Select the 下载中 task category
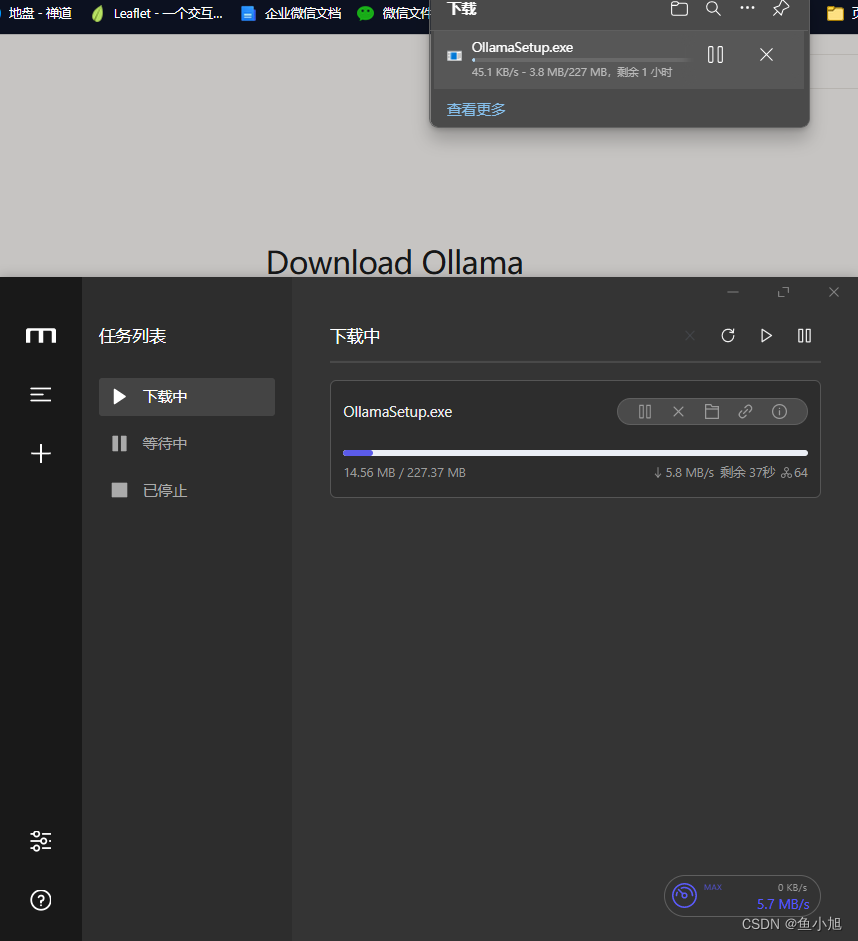 (x=187, y=397)
